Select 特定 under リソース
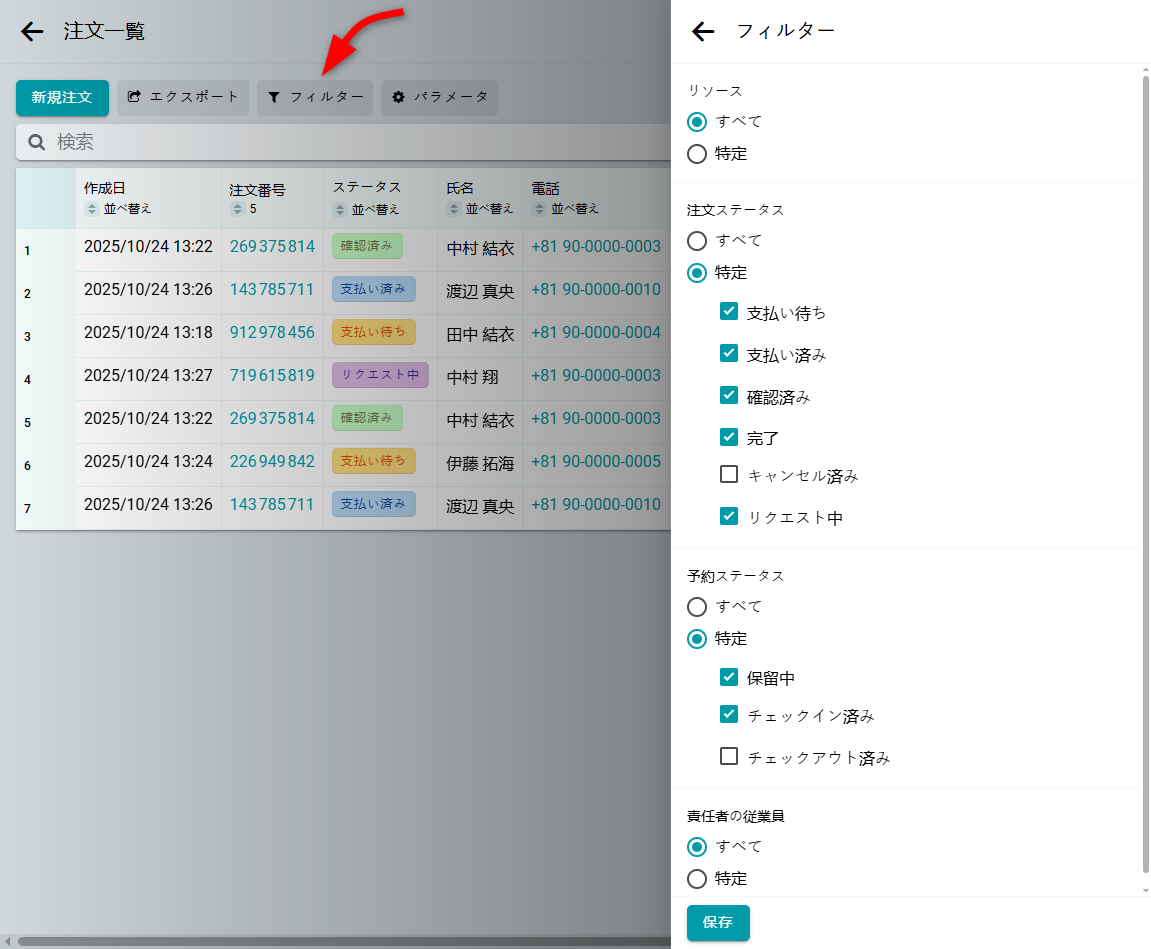The image size is (1151, 949). coord(697,154)
